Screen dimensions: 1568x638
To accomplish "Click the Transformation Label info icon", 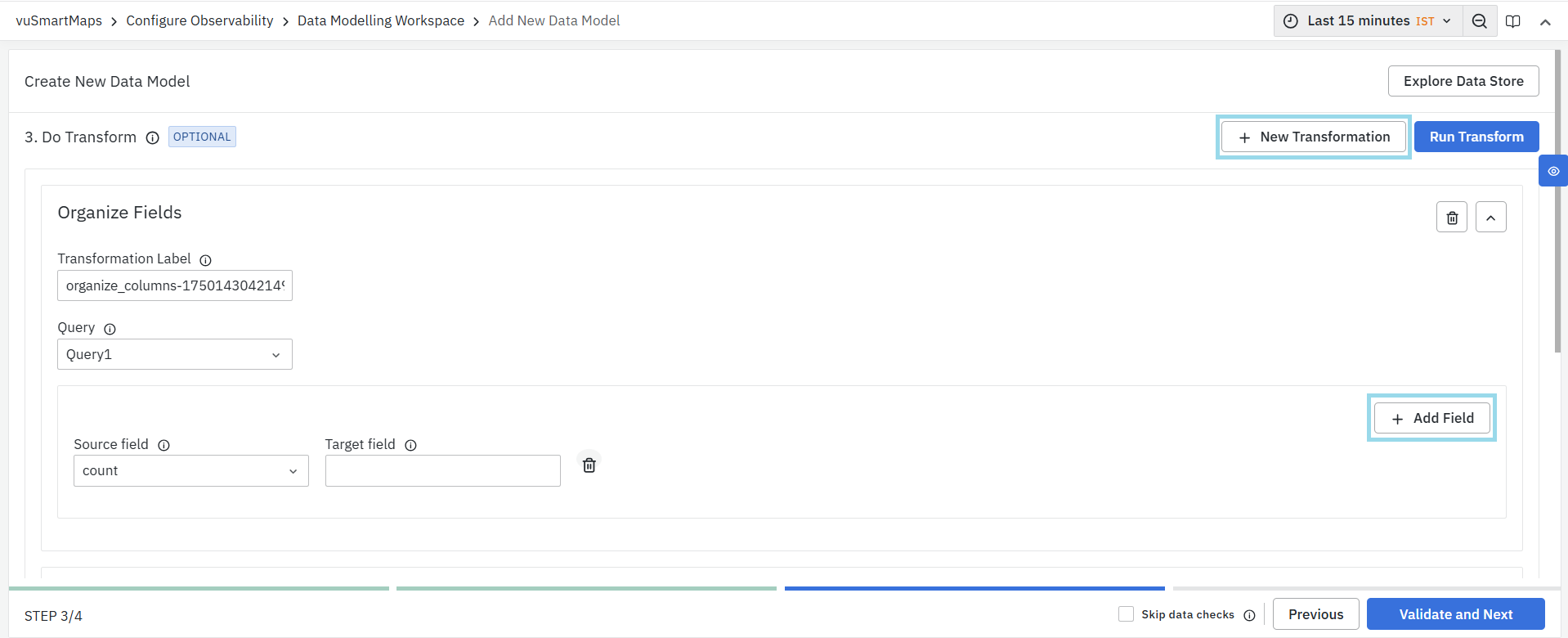I will (206, 260).
